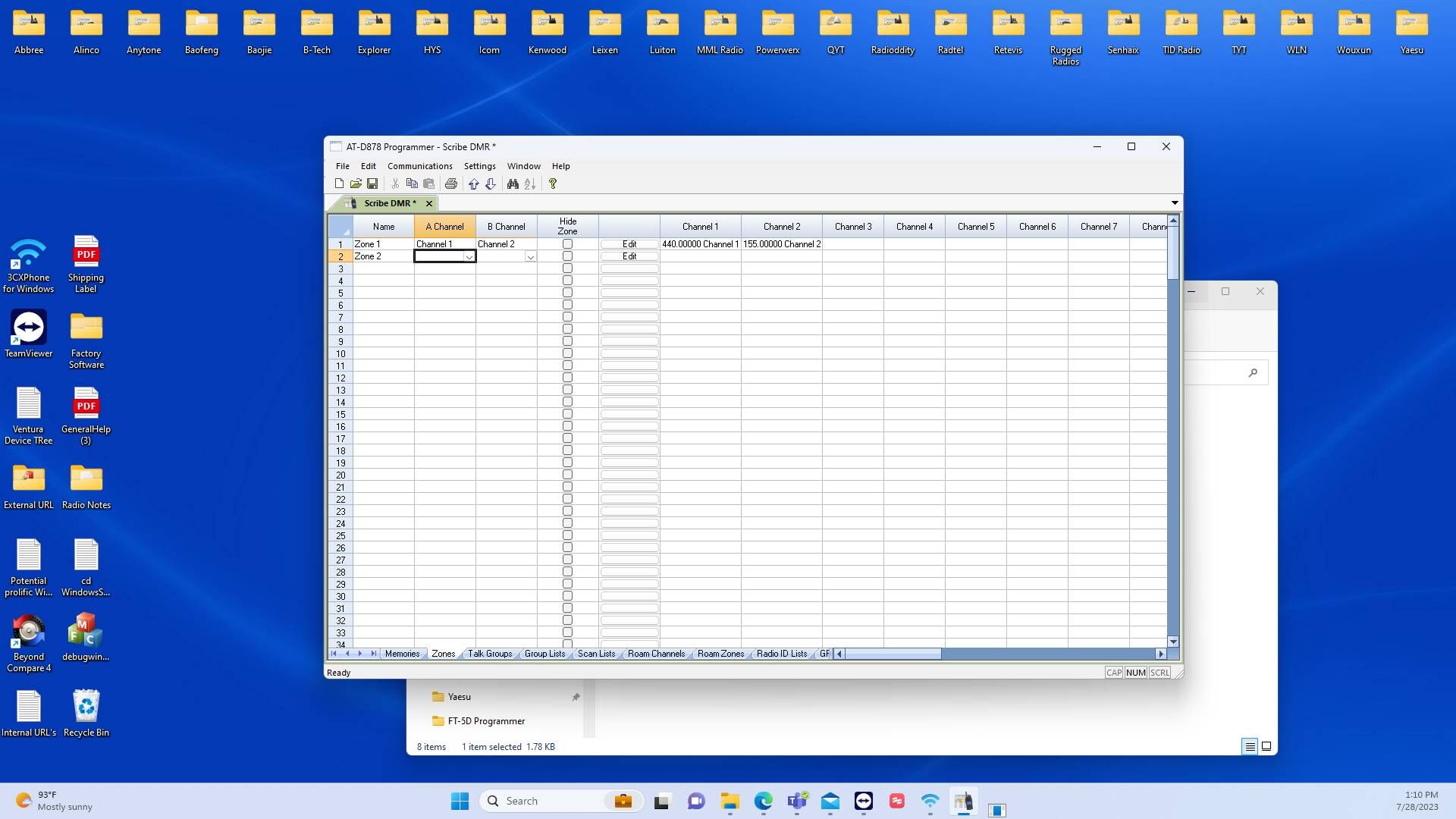This screenshot has width=1456, height=819.
Task: Switch to the Roam Channels sheet tab
Action: click(657, 654)
